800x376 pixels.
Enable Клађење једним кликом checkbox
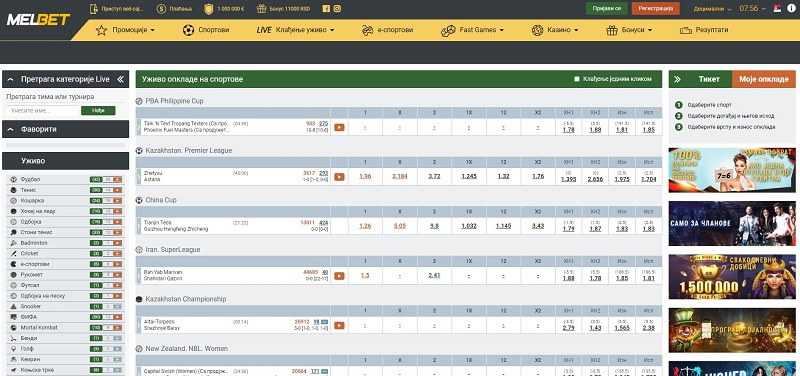tap(577, 79)
